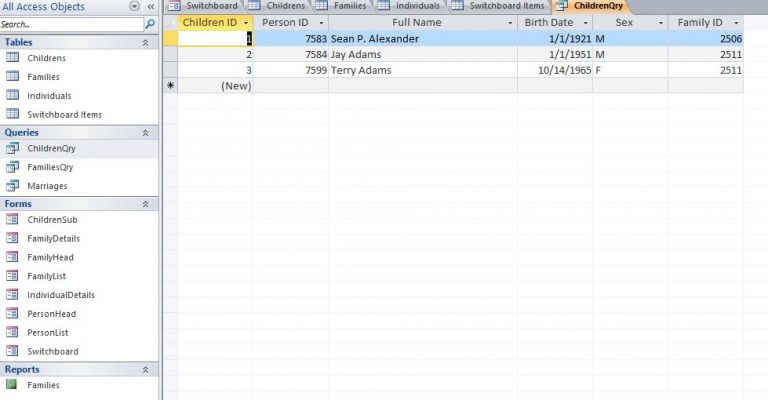Open the FamiliesQry query

(50, 167)
